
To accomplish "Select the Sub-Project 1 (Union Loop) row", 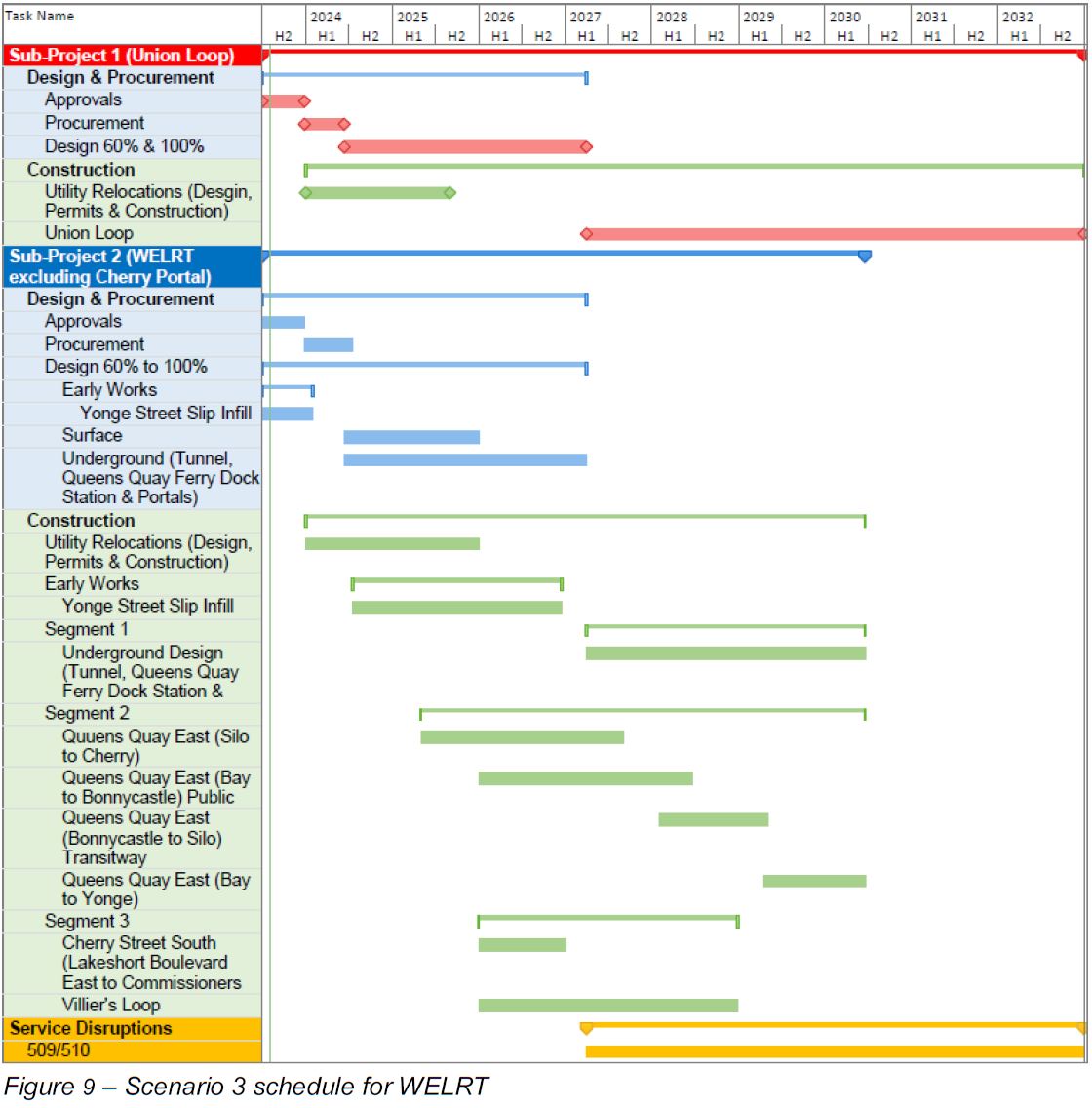I will coord(122,56).
